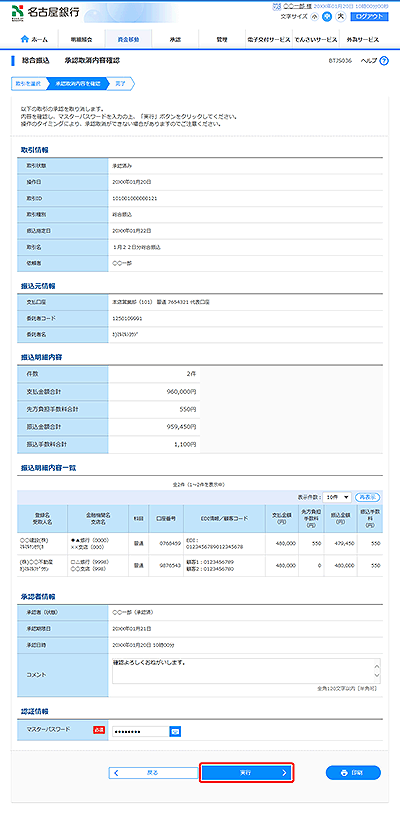Click the printer 印刷 button

[353, 773]
